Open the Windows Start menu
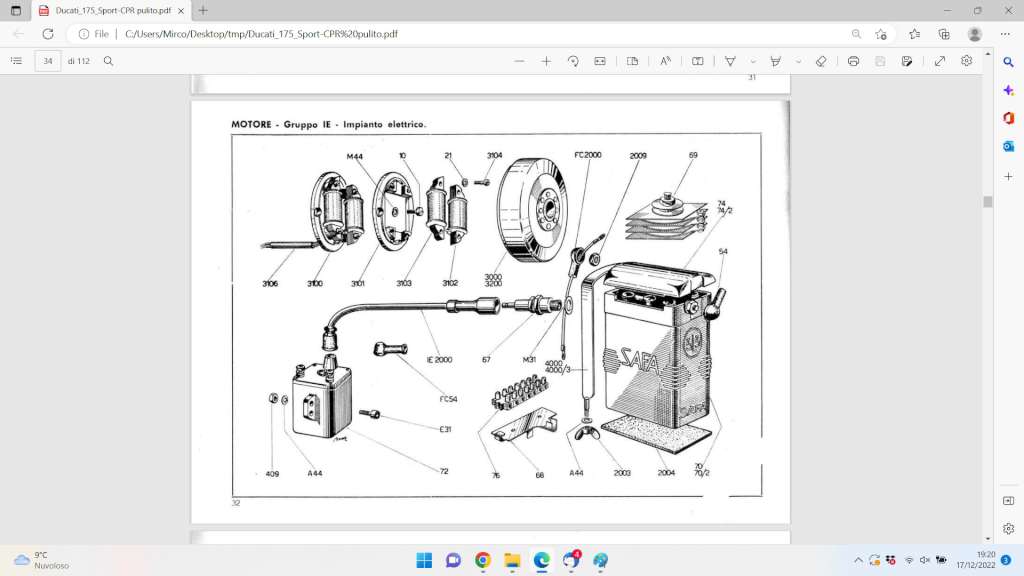The width and height of the screenshot is (1024, 576). [424, 560]
